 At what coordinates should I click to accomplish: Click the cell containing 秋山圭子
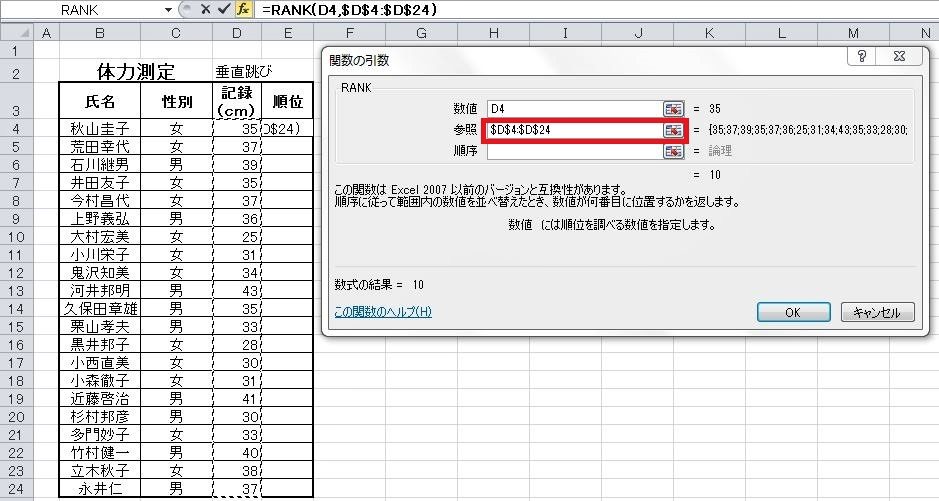100,128
